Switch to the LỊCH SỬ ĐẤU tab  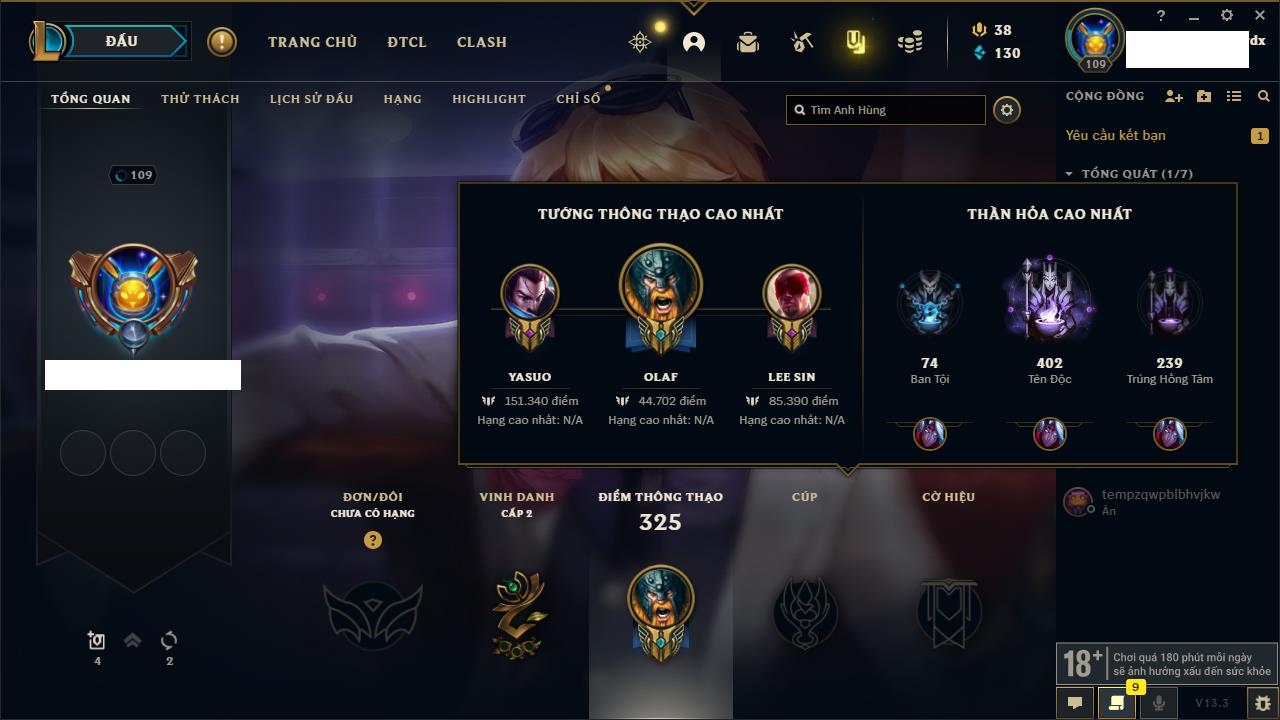(x=311, y=99)
